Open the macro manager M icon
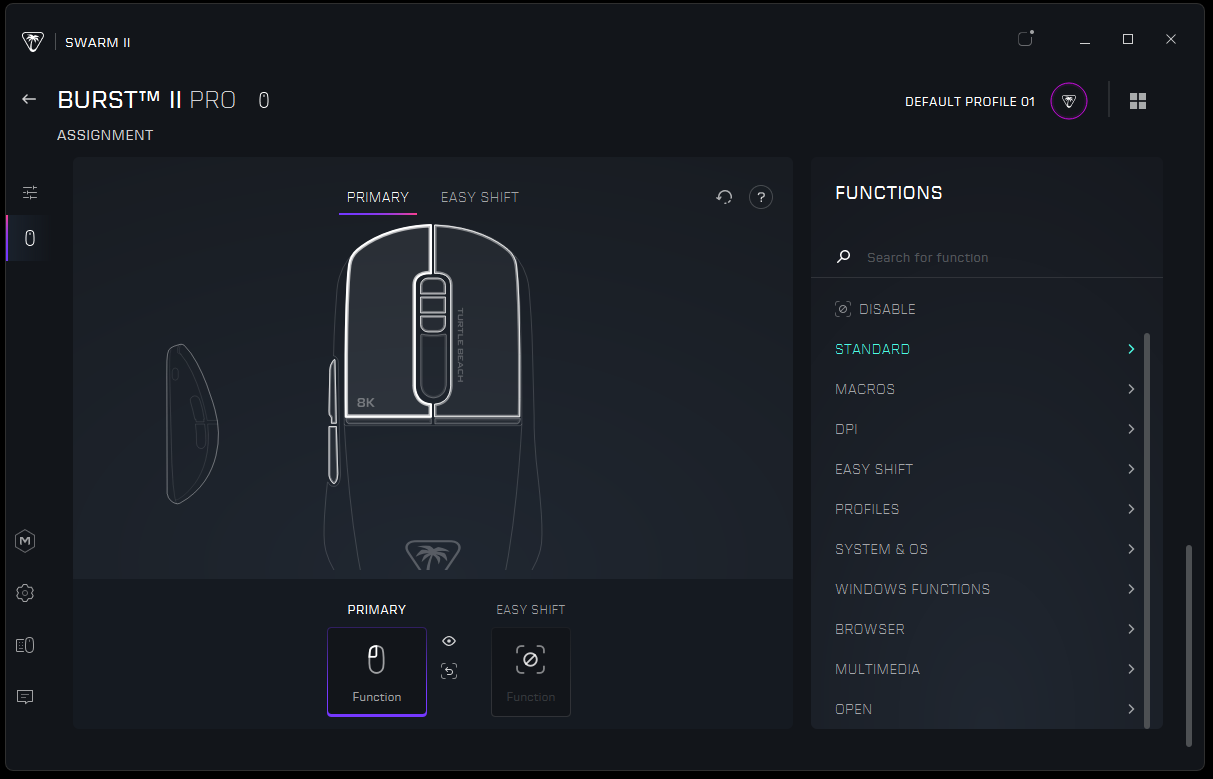Image resolution: width=1213 pixels, height=779 pixels. 26,541
